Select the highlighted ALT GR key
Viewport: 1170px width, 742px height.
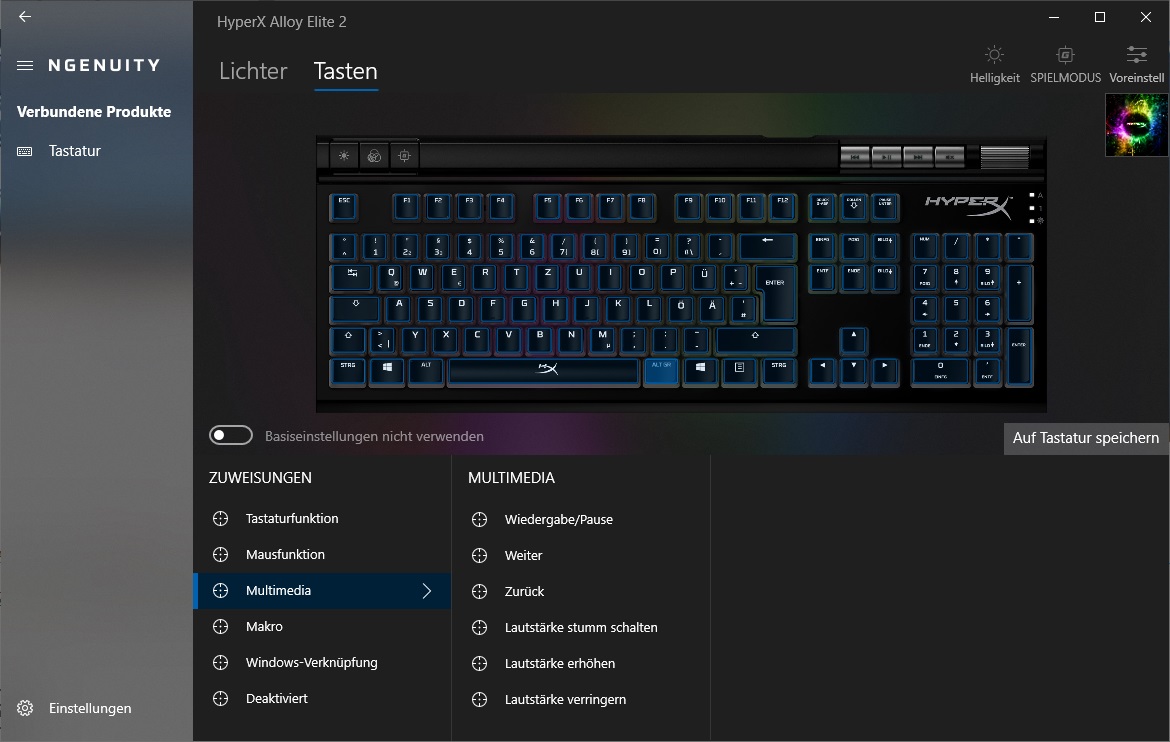click(x=661, y=372)
